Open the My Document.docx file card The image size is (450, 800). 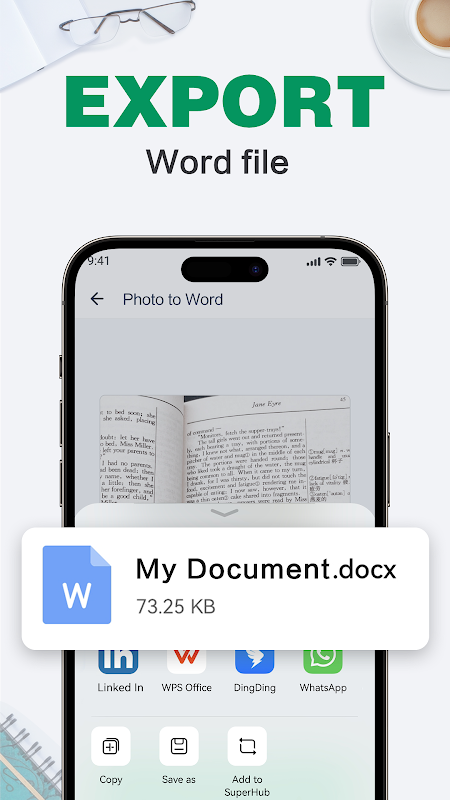click(x=225, y=588)
